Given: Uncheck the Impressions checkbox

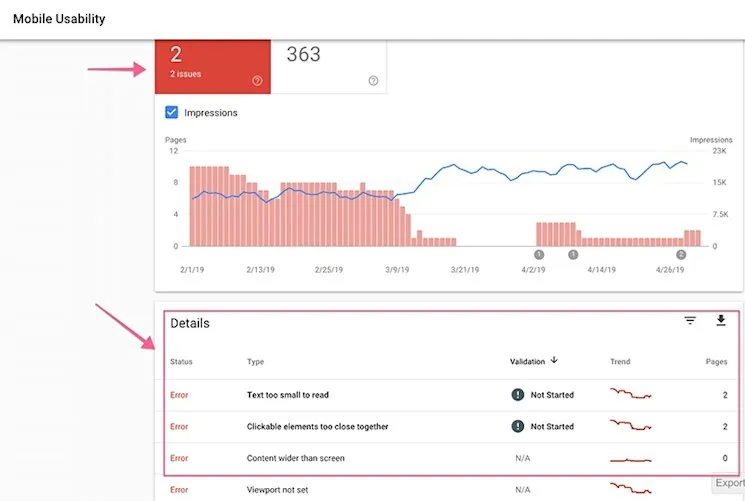Looking at the screenshot, I should (172, 113).
